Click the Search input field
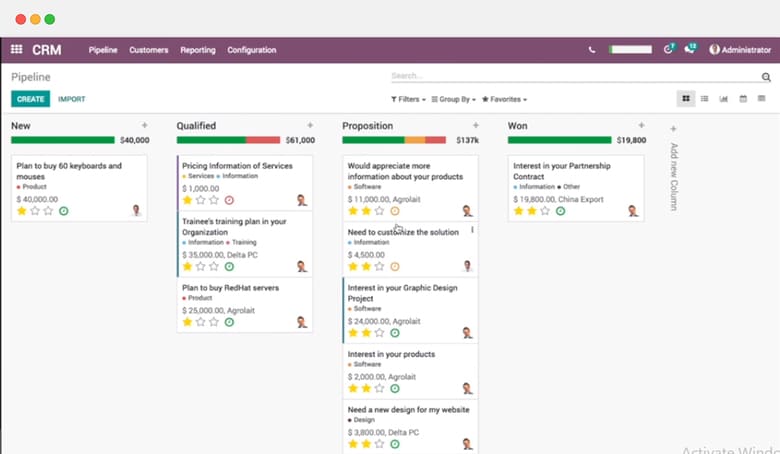This screenshot has width=780, height=454. click(x=575, y=76)
